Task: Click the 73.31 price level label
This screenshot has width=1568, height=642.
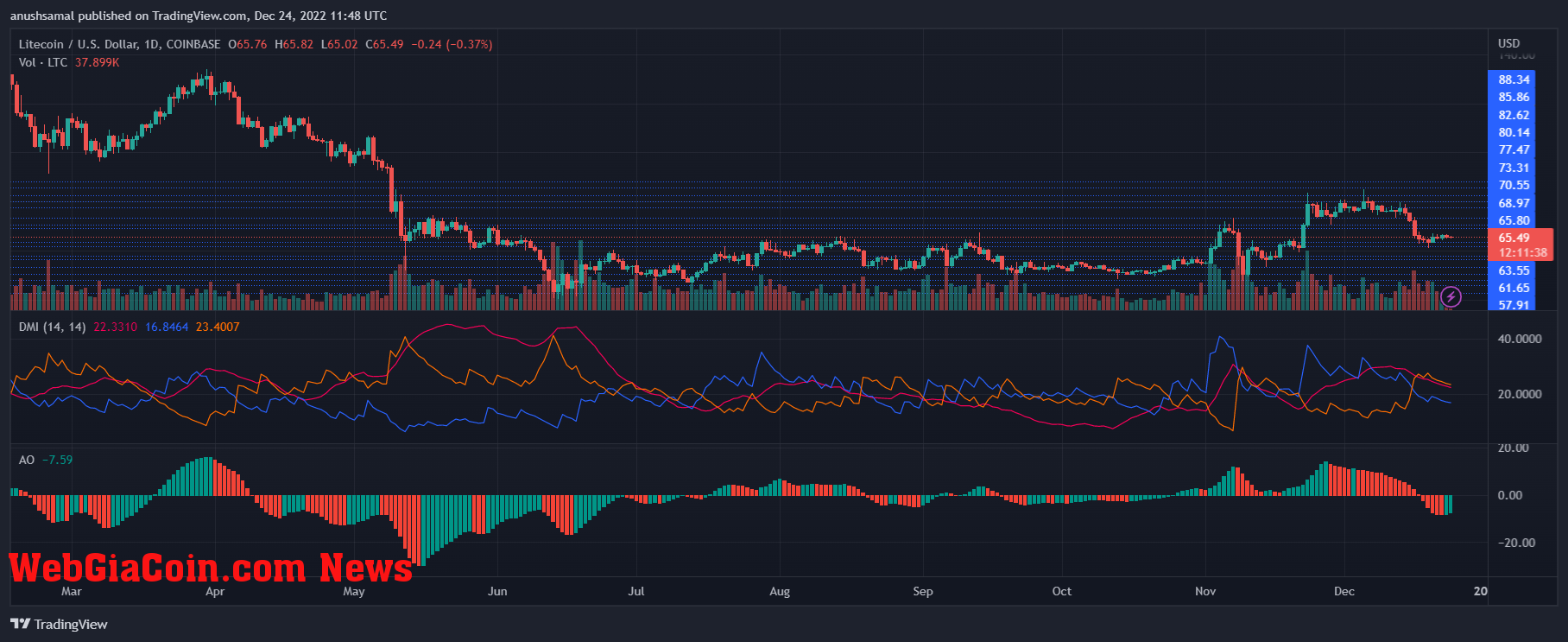Action: (x=1514, y=168)
